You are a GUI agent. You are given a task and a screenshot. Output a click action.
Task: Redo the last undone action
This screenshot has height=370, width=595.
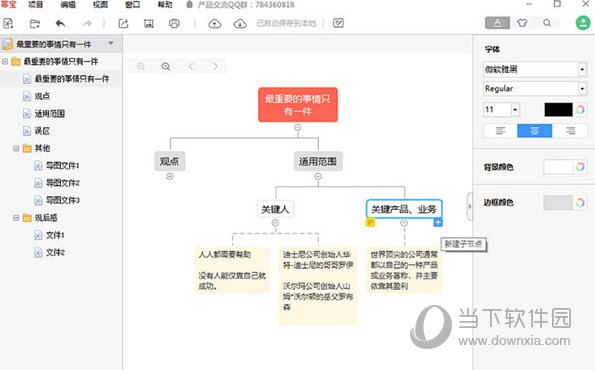(x=87, y=24)
